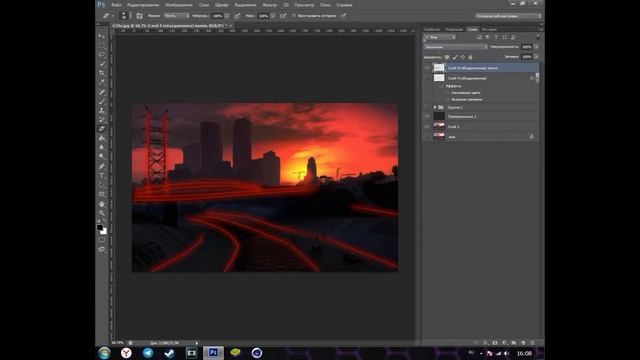This screenshot has width=640, height=360.
Task: Open Telegram from the taskbar
Action: point(148,353)
